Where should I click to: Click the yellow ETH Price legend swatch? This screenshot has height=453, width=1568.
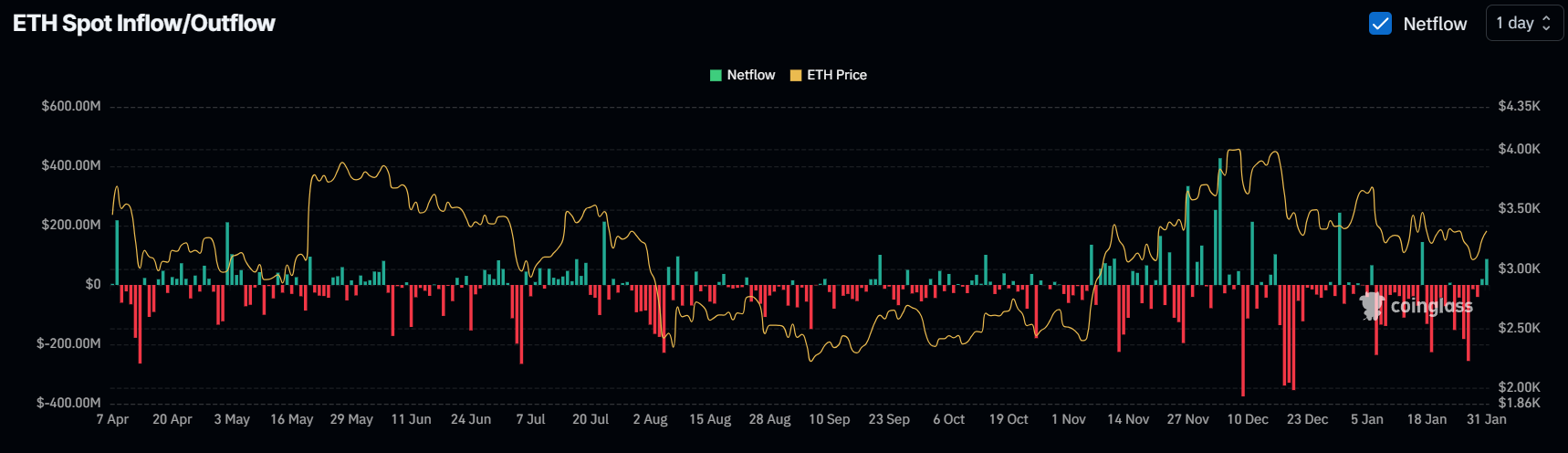pyautogui.click(x=795, y=75)
